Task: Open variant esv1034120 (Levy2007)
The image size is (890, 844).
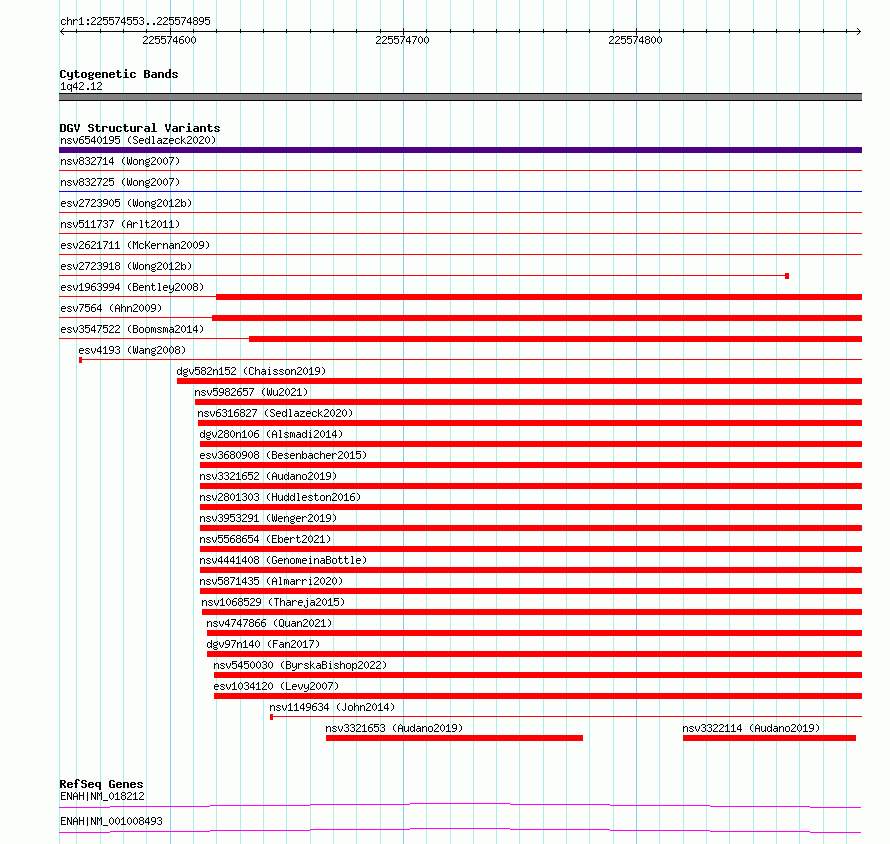Action: point(276,686)
